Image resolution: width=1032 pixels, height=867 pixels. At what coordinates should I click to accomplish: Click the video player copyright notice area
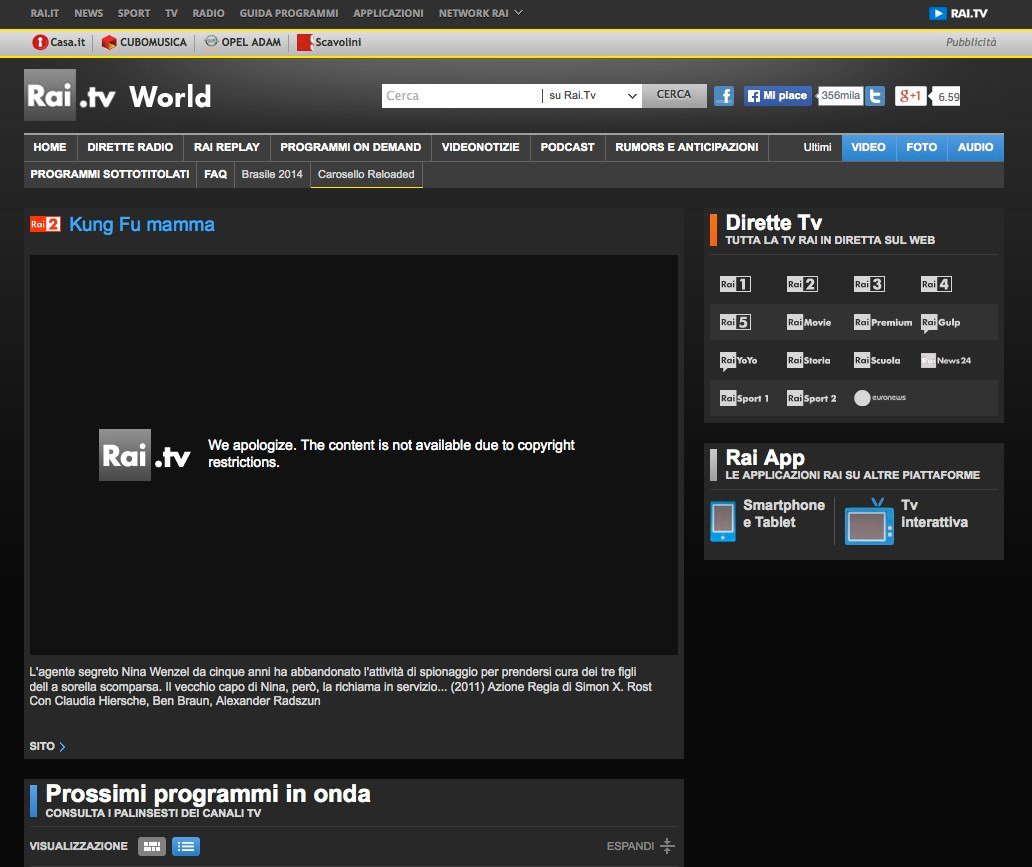pyautogui.click(x=354, y=454)
